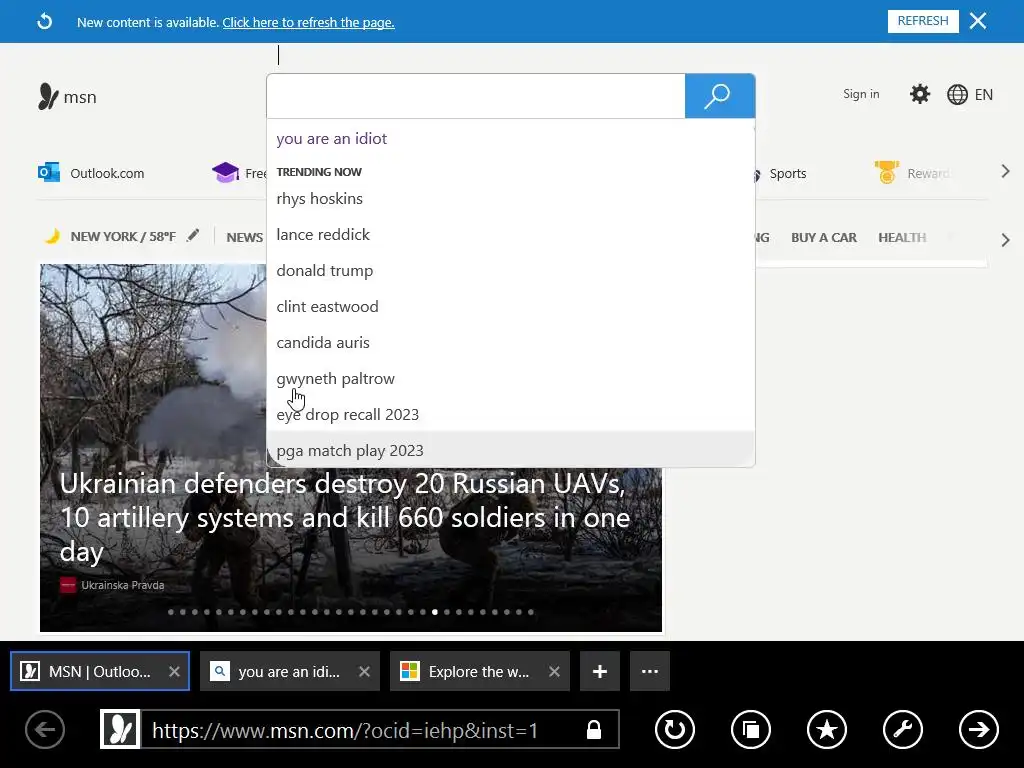Expand shortcuts row with right chevron
This screenshot has width=1024, height=768.
click(1005, 172)
